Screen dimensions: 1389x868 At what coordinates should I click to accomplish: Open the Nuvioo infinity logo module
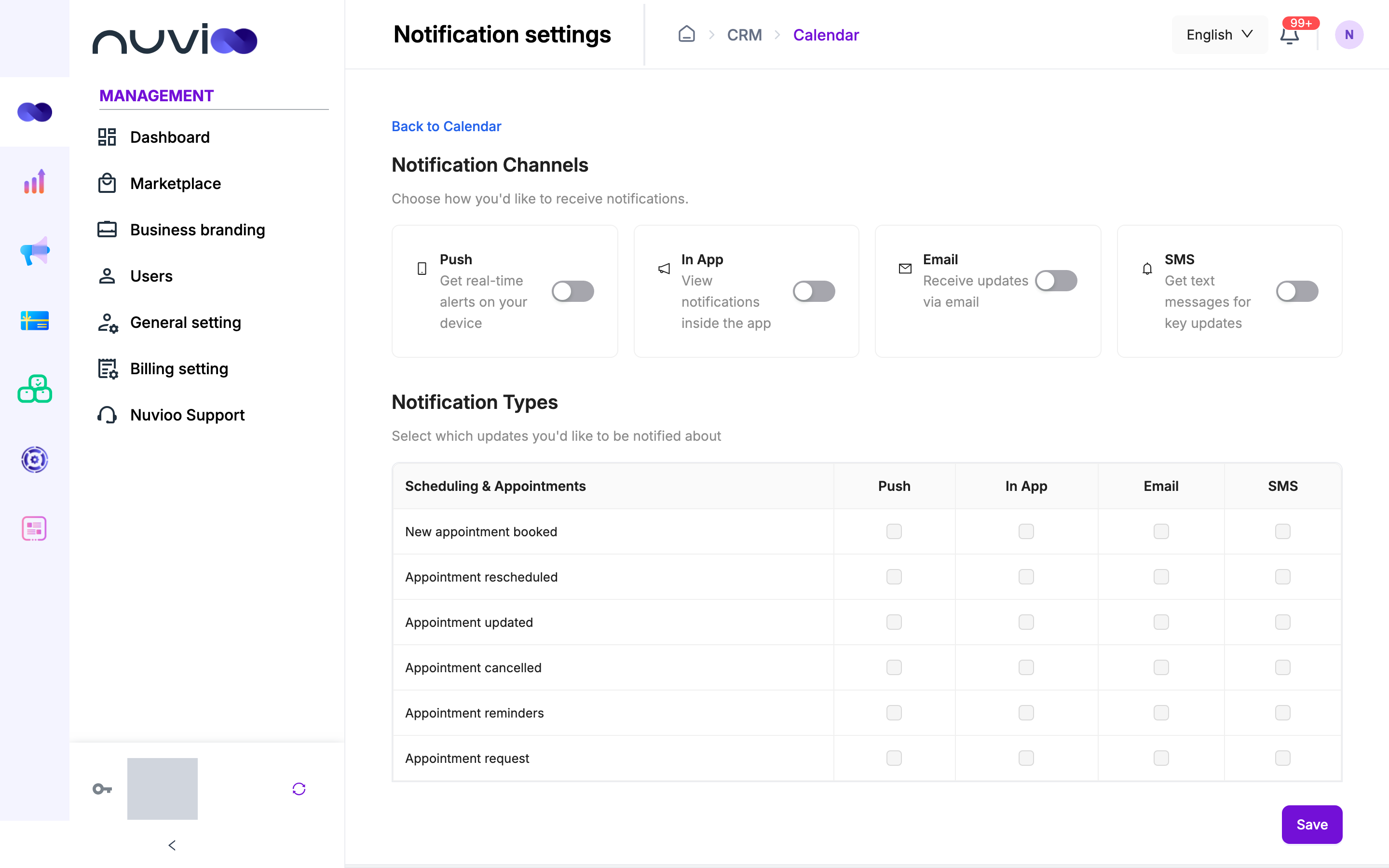pyautogui.click(x=34, y=112)
